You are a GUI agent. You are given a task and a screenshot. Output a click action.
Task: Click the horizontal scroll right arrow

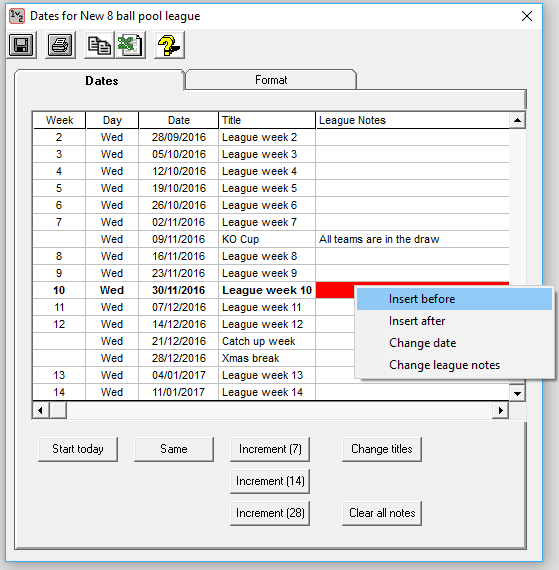pyautogui.click(x=500, y=410)
